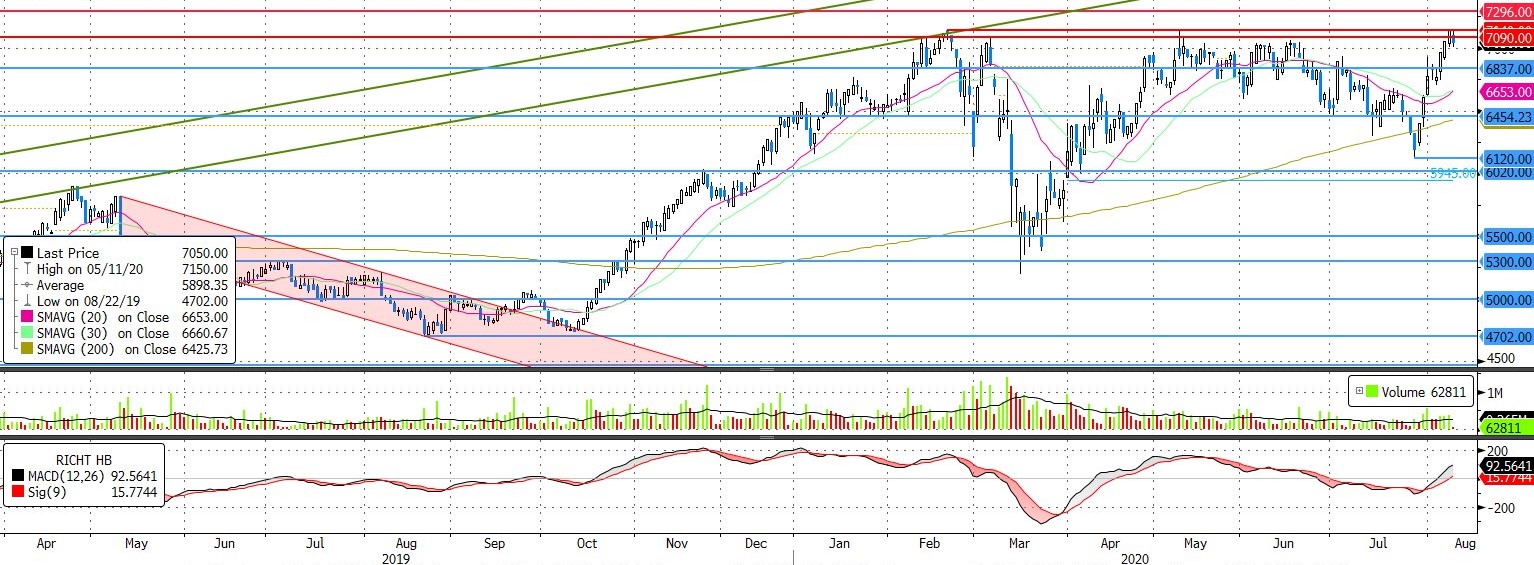
Task: Click the Low marker icon in legend
Action: 27,301
